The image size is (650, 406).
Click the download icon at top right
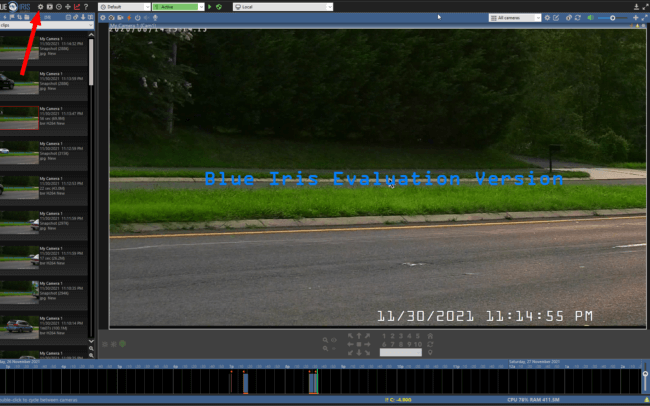coord(636,7)
